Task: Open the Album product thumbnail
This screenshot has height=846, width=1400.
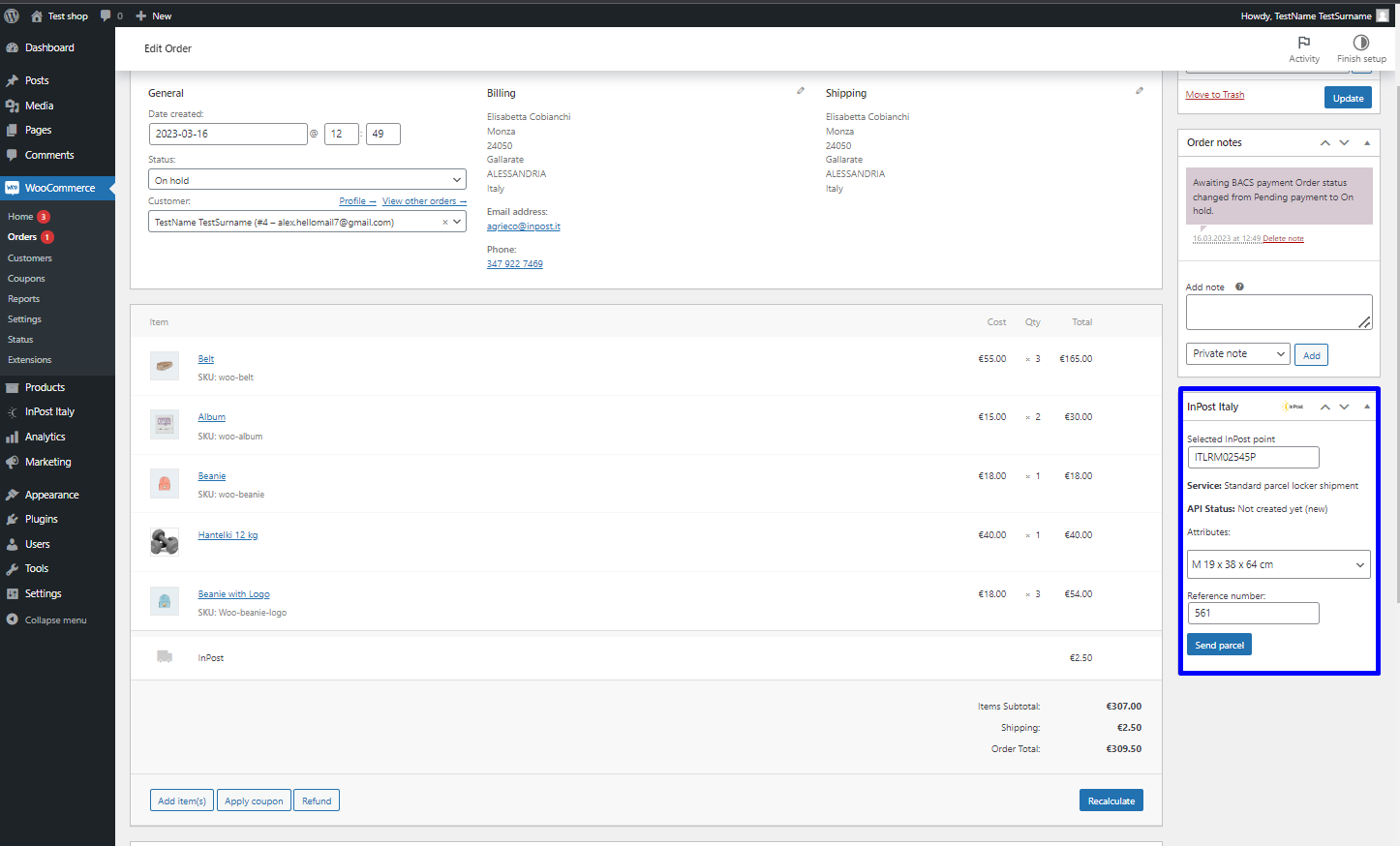Action: (165, 424)
